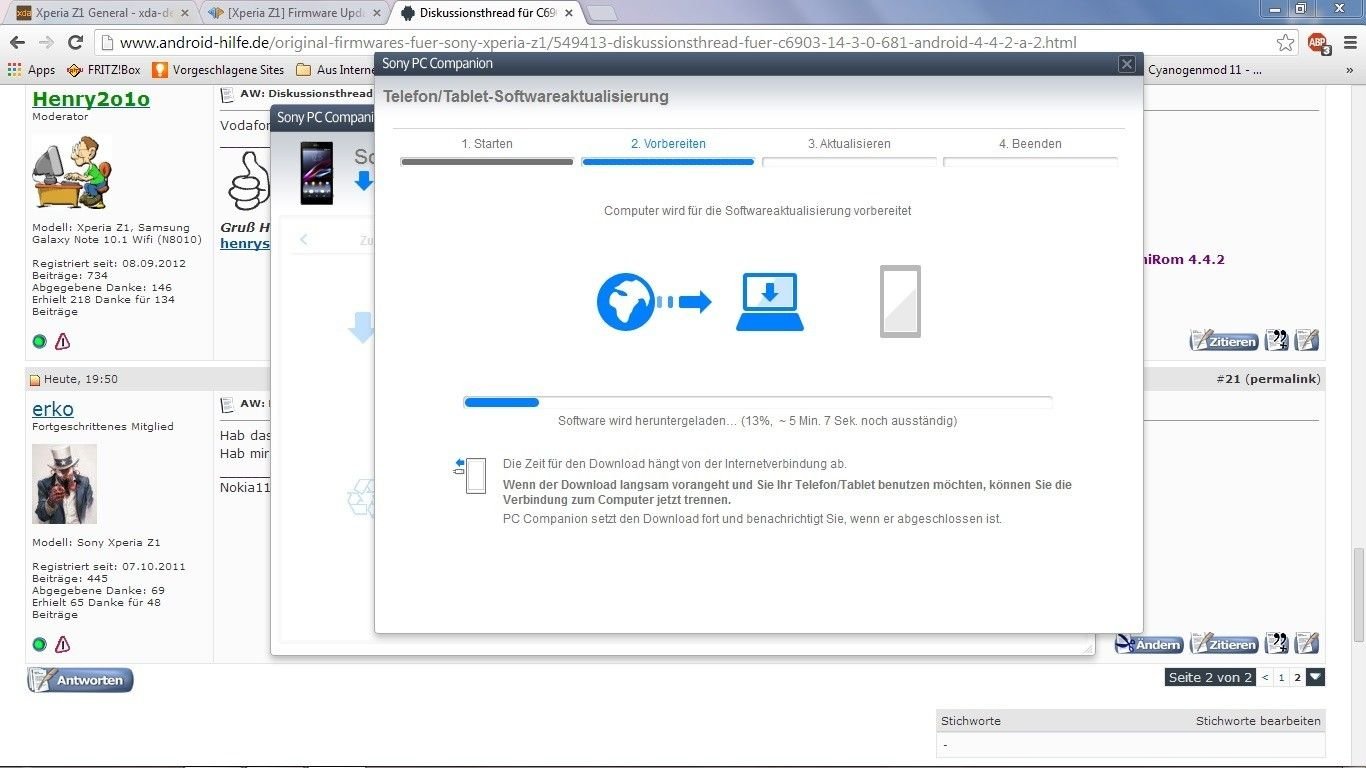1366x768 pixels.
Task: Multi-quote Henry2o1o's post icon
Action: [1276, 340]
